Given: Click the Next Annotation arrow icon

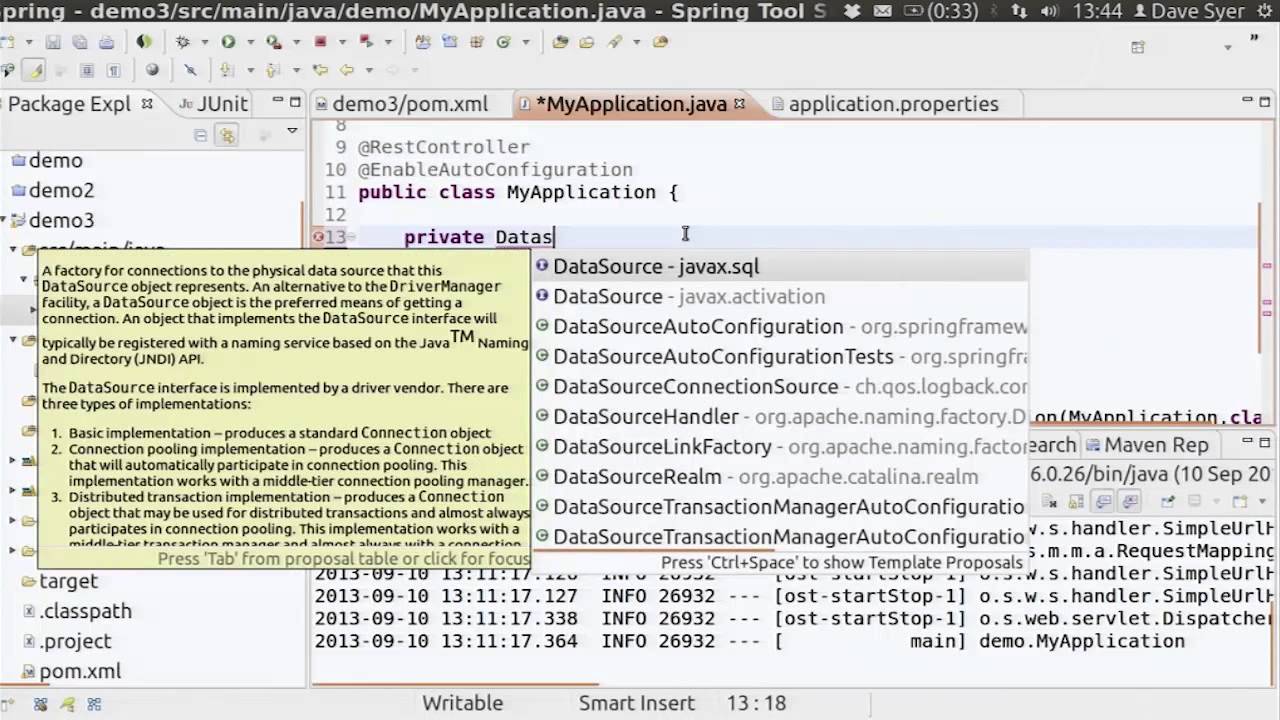Looking at the screenshot, I should coord(227,70).
